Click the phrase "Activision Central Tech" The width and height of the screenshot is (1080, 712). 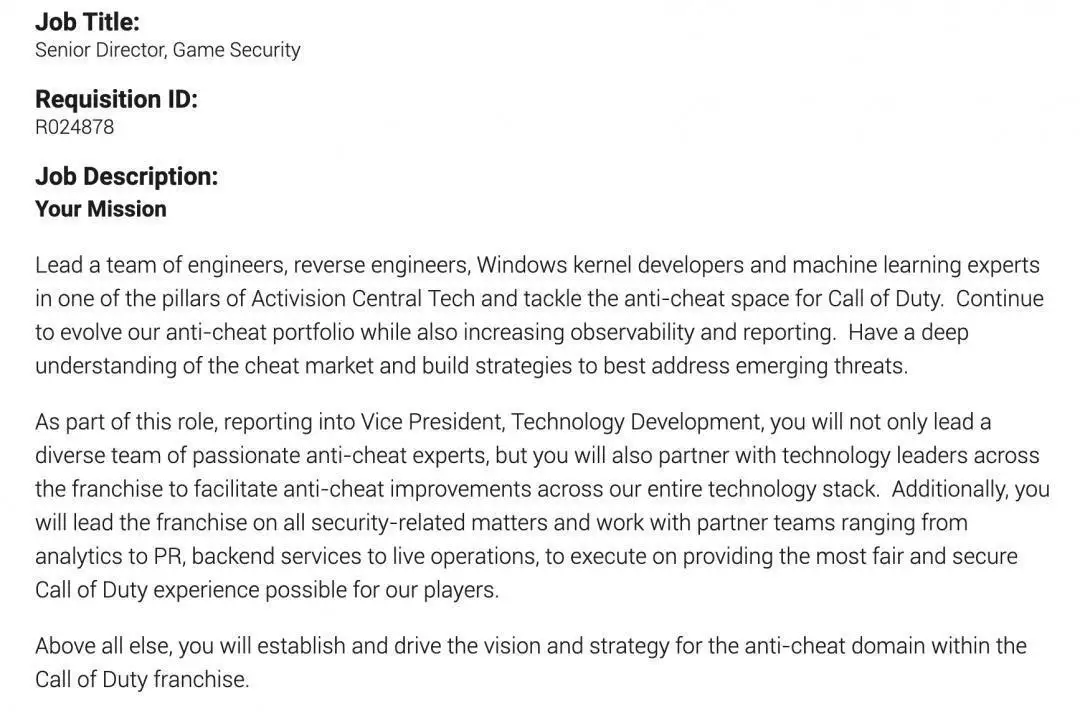363,299
